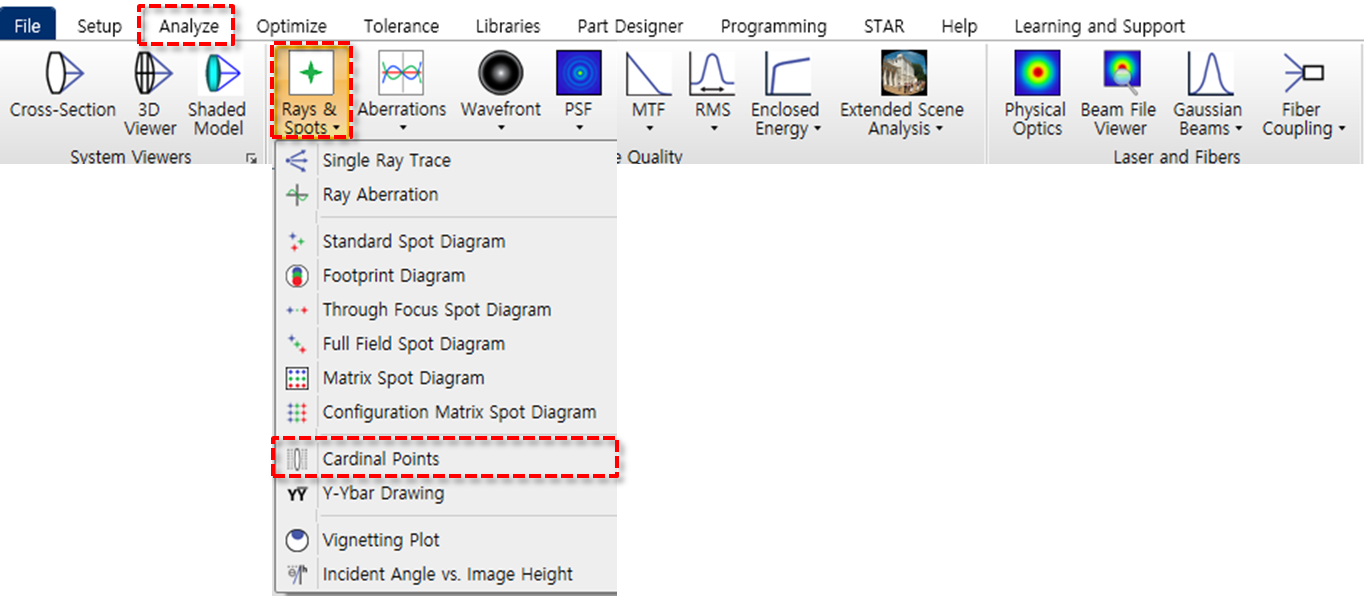Click the File button

28,26
